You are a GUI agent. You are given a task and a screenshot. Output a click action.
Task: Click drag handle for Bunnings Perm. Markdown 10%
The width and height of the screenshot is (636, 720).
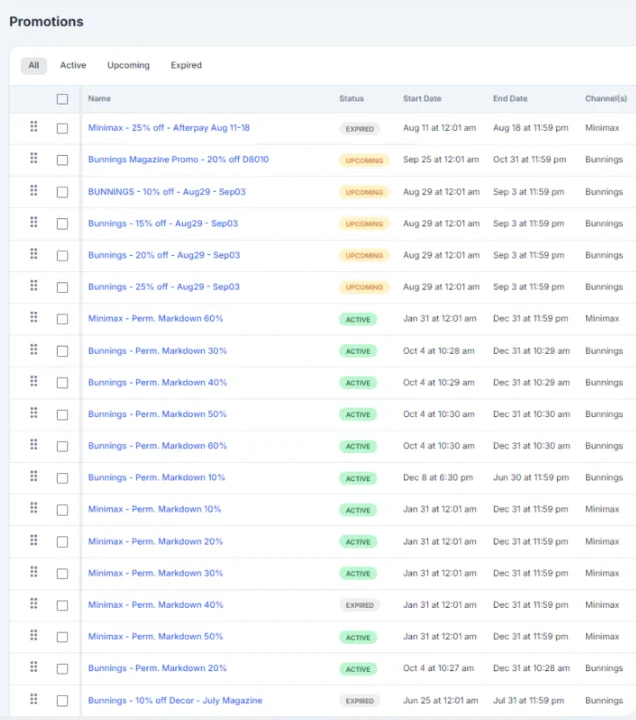[34, 476]
